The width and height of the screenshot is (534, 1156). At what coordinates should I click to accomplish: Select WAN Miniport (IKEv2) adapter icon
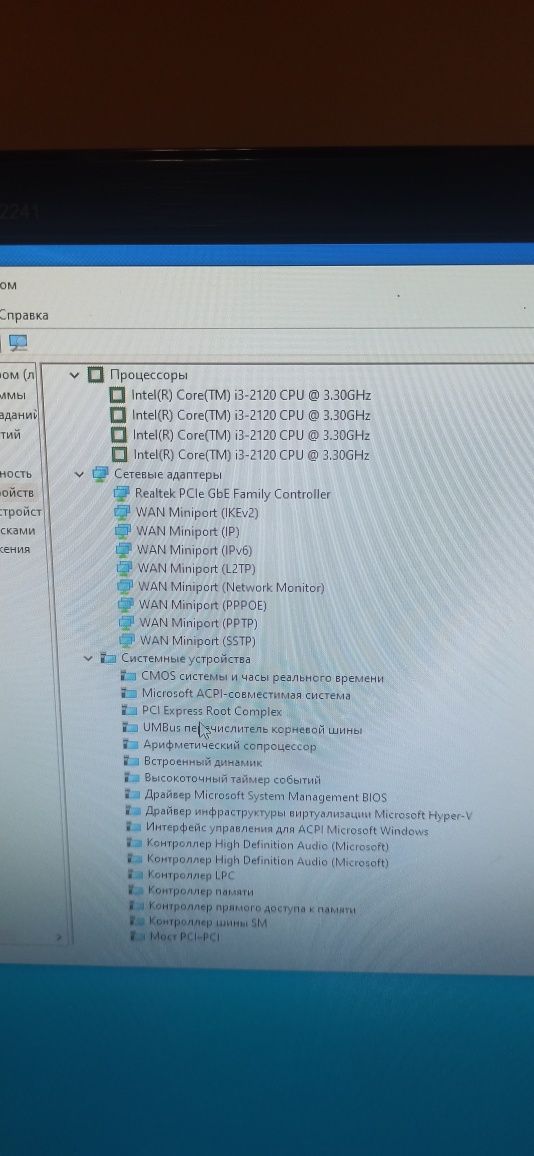124,512
